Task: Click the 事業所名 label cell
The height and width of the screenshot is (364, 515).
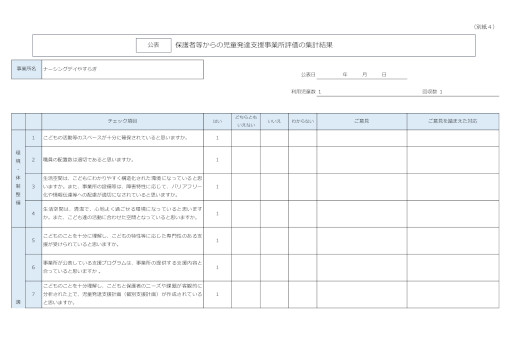Action: [x=26, y=69]
